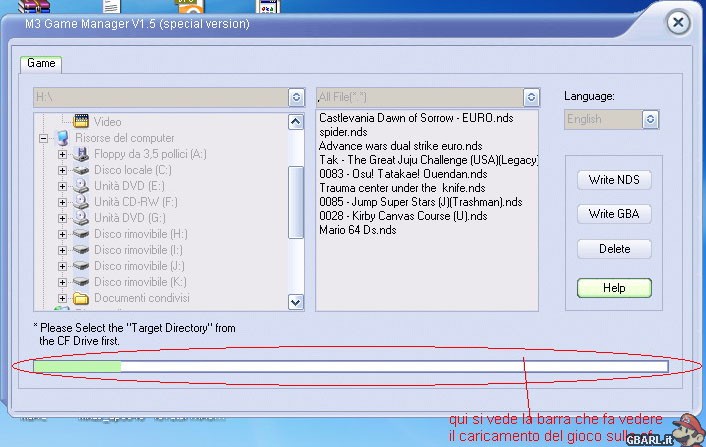Screen dimensions: 706x447
Task: Click the Disco rimovibile (H:) label
Action: (140, 234)
